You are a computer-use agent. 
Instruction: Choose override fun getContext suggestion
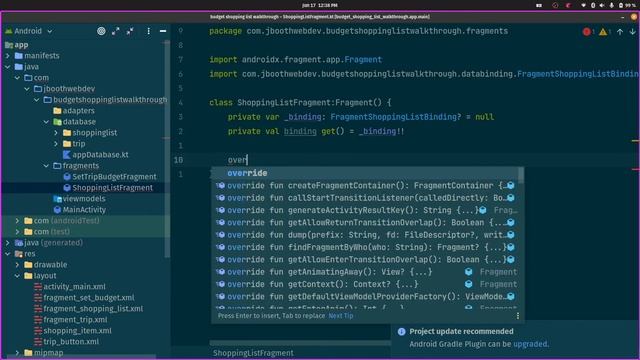click(x=364, y=284)
